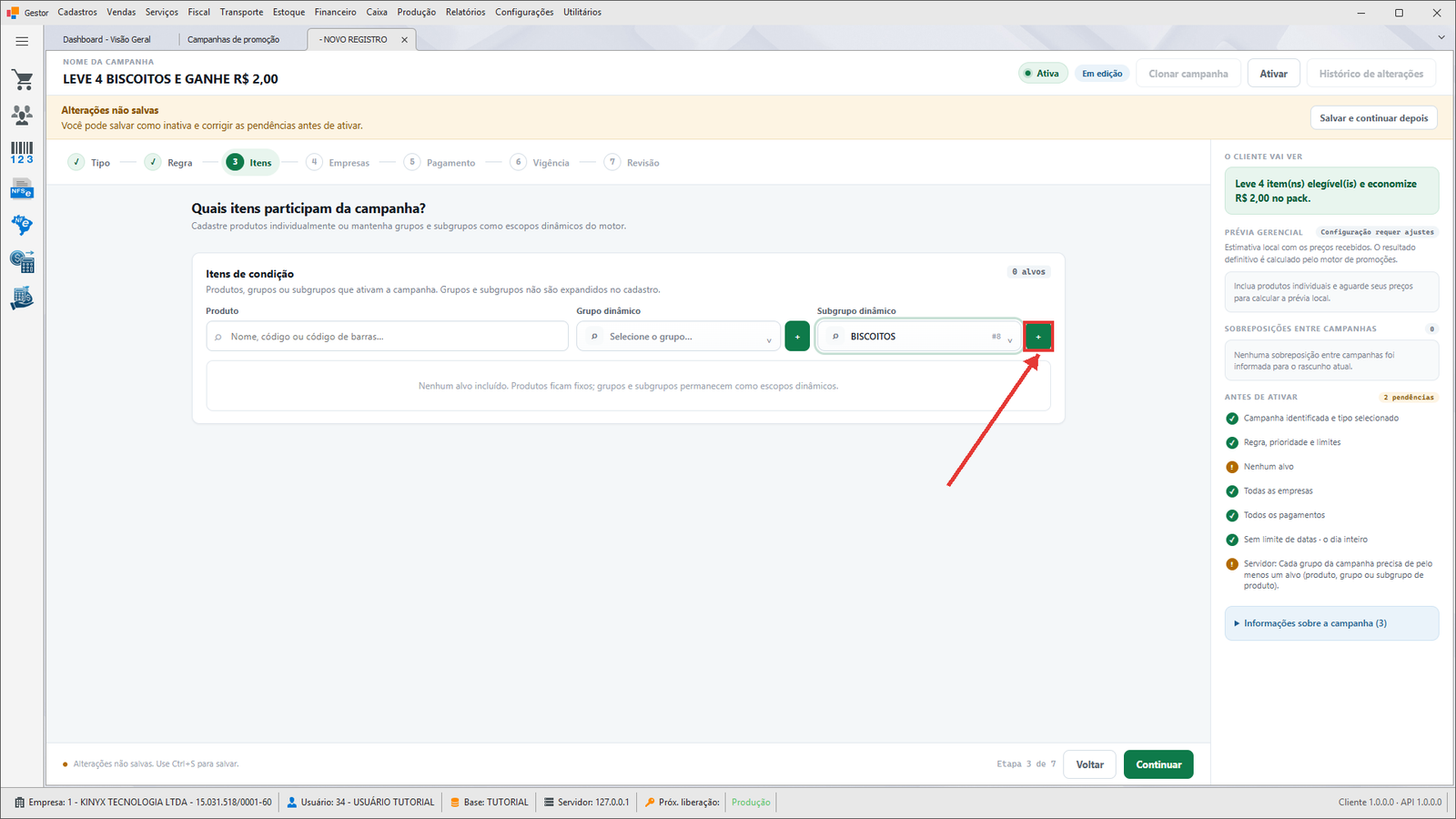Click the Voltar button
This screenshot has width=1456, height=819.
click(x=1090, y=764)
